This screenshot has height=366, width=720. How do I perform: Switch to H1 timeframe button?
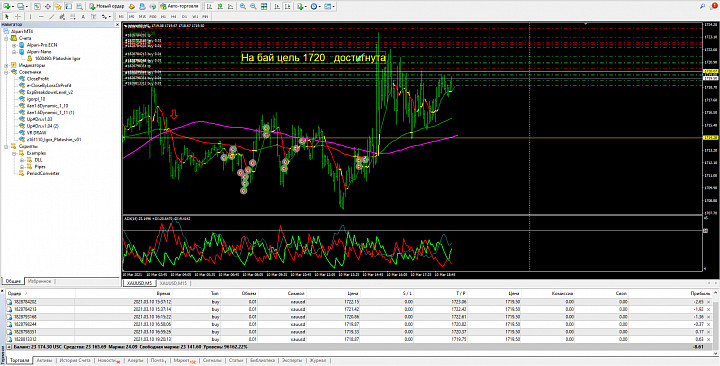pos(163,17)
